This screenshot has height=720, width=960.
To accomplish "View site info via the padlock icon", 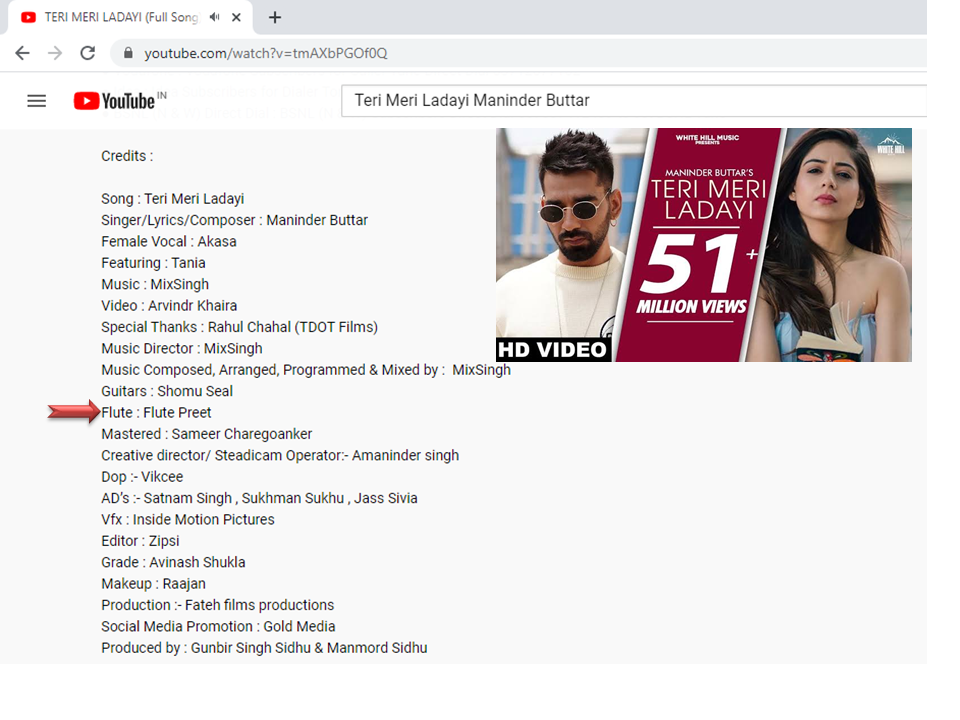I will tap(128, 53).
